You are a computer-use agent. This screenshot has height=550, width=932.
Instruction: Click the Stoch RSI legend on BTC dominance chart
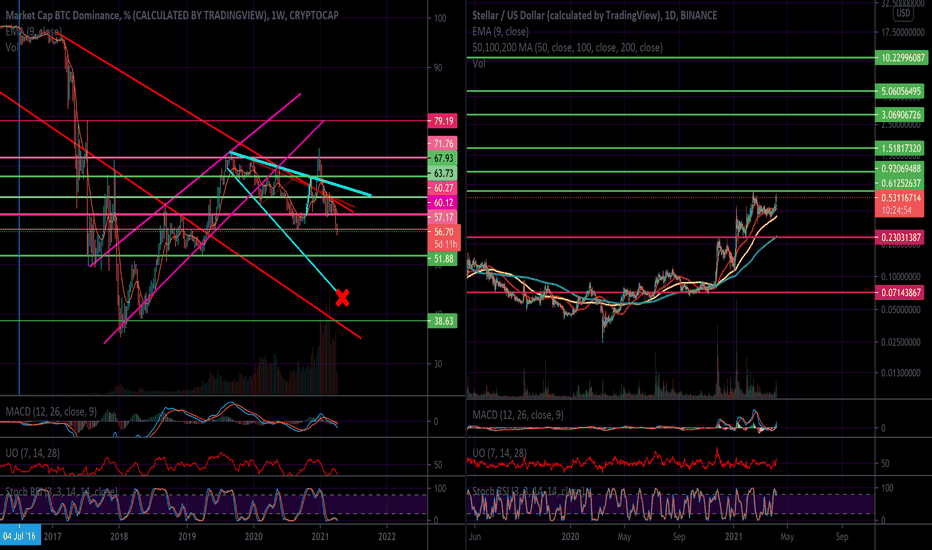[x=61, y=492]
